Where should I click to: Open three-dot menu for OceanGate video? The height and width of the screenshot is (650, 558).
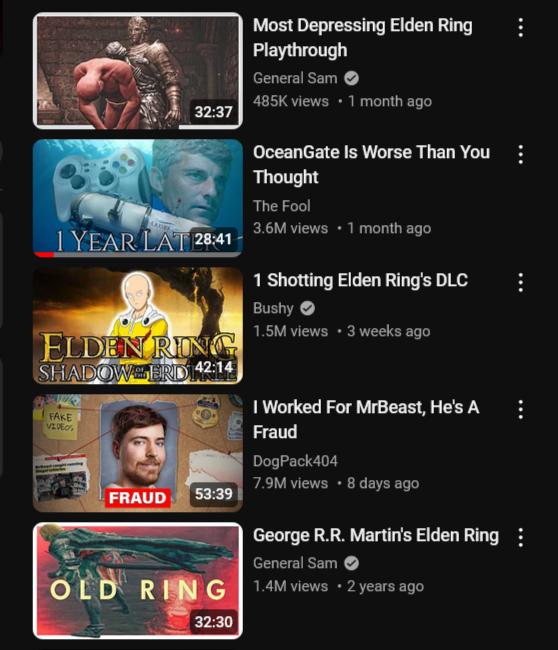coord(521,155)
